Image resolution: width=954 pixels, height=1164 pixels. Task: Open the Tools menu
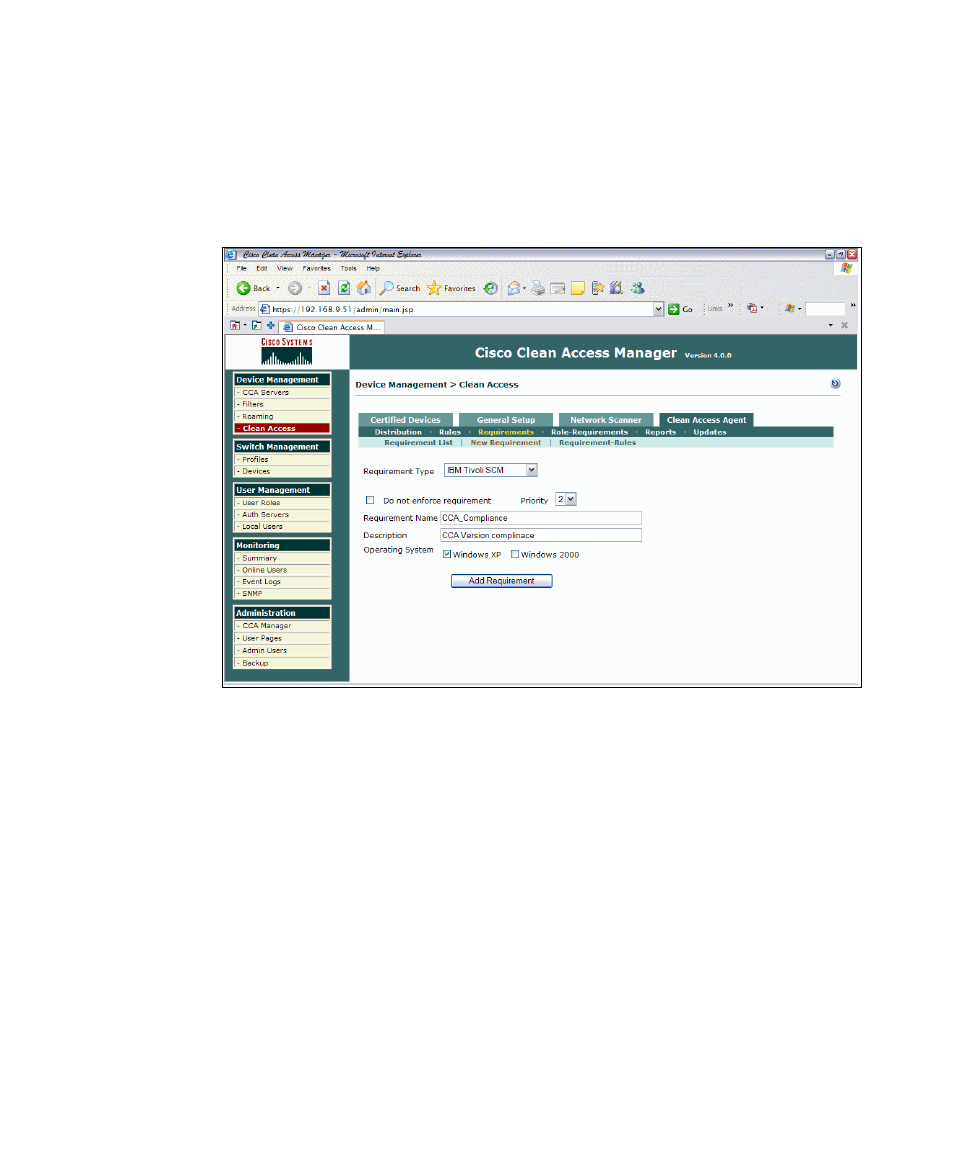coord(349,269)
